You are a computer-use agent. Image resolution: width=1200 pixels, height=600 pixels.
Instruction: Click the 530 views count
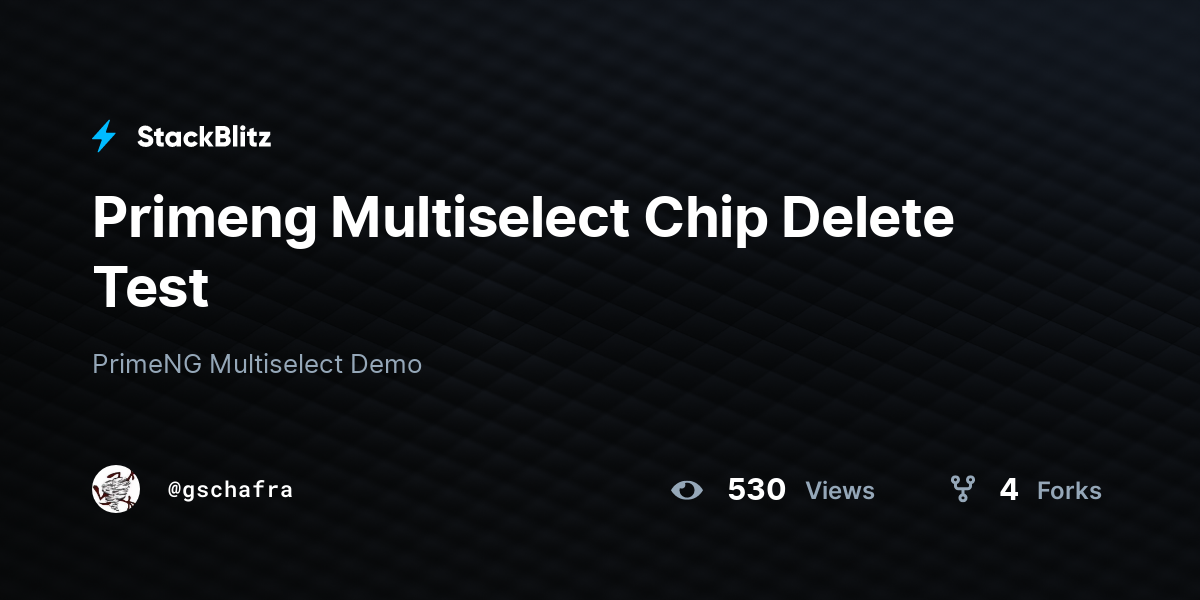[x=756, y=490]
